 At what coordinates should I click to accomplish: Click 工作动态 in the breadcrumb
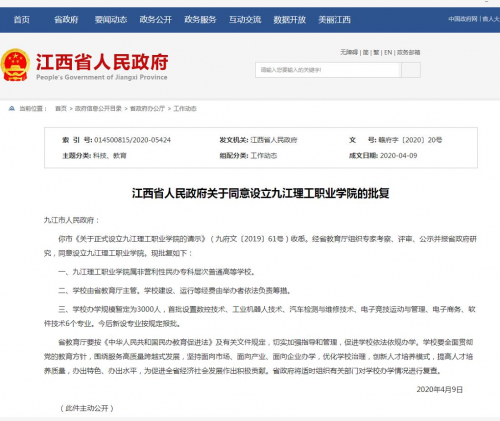click(x=185, y=108)
